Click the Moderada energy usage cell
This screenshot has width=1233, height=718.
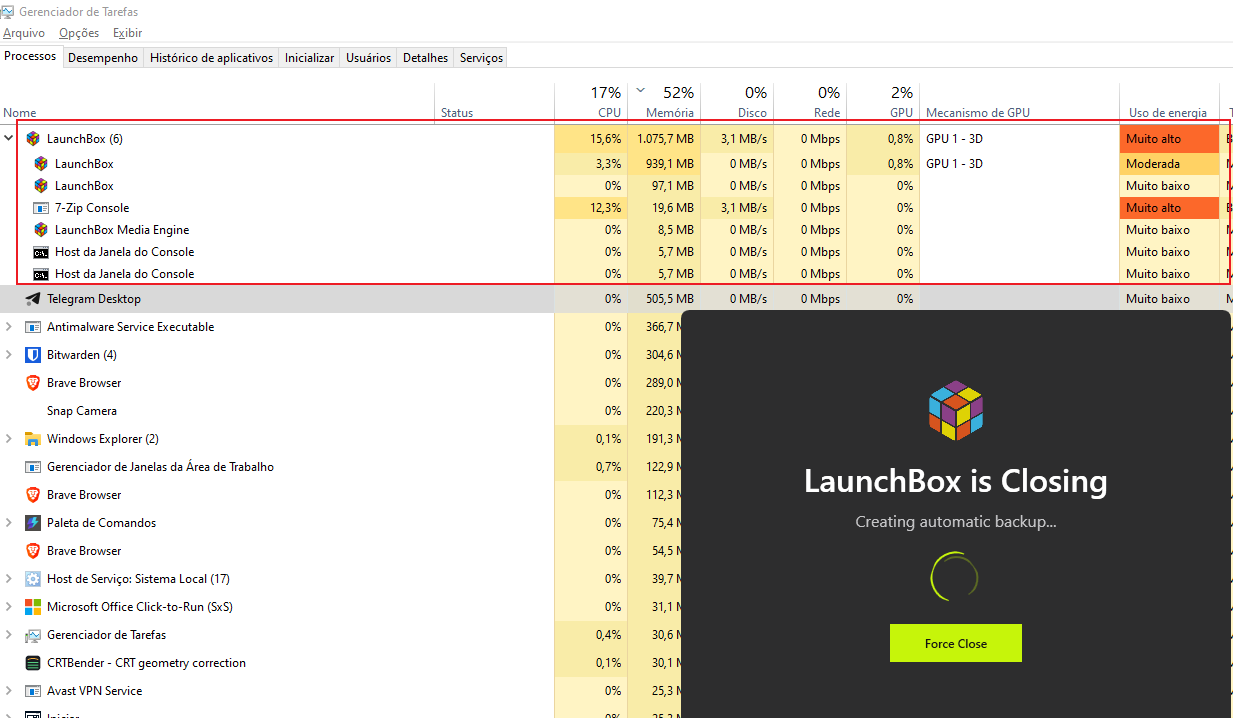(1169, 164)
